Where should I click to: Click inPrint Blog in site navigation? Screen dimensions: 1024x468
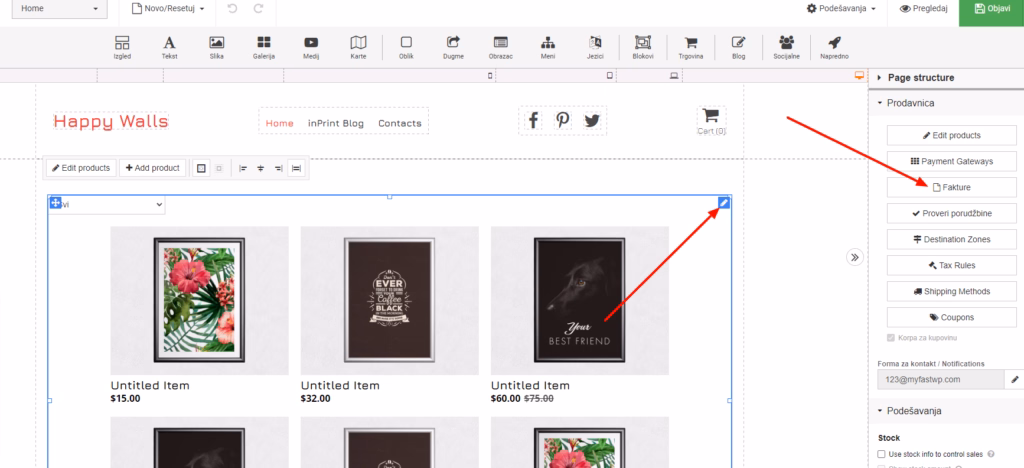[336, 123]
